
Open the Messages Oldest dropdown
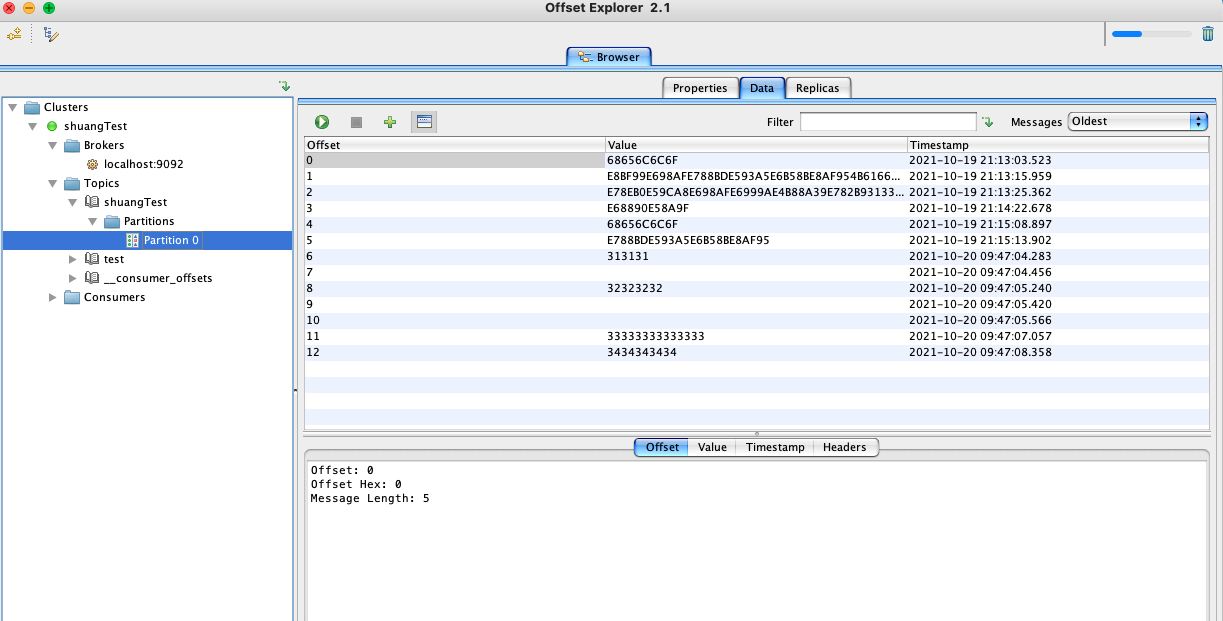point(1138,121)
